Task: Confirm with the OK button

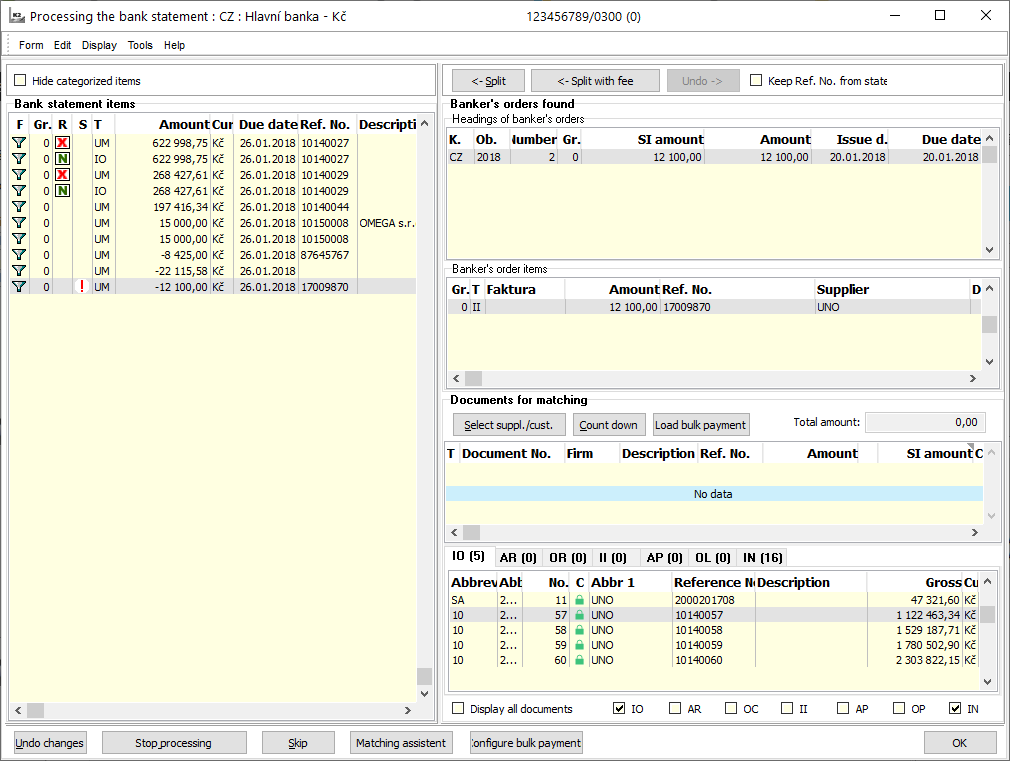Action: point(960,742)
